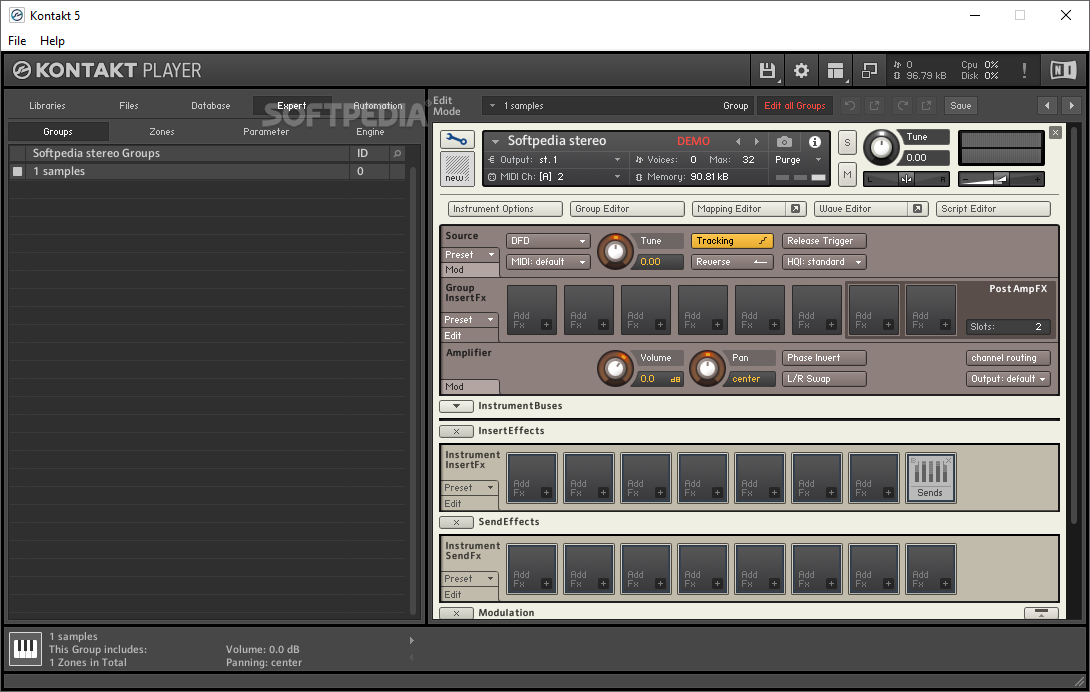
Task: Collapse the SendEffects section
Action: click(x=456, y=522)
